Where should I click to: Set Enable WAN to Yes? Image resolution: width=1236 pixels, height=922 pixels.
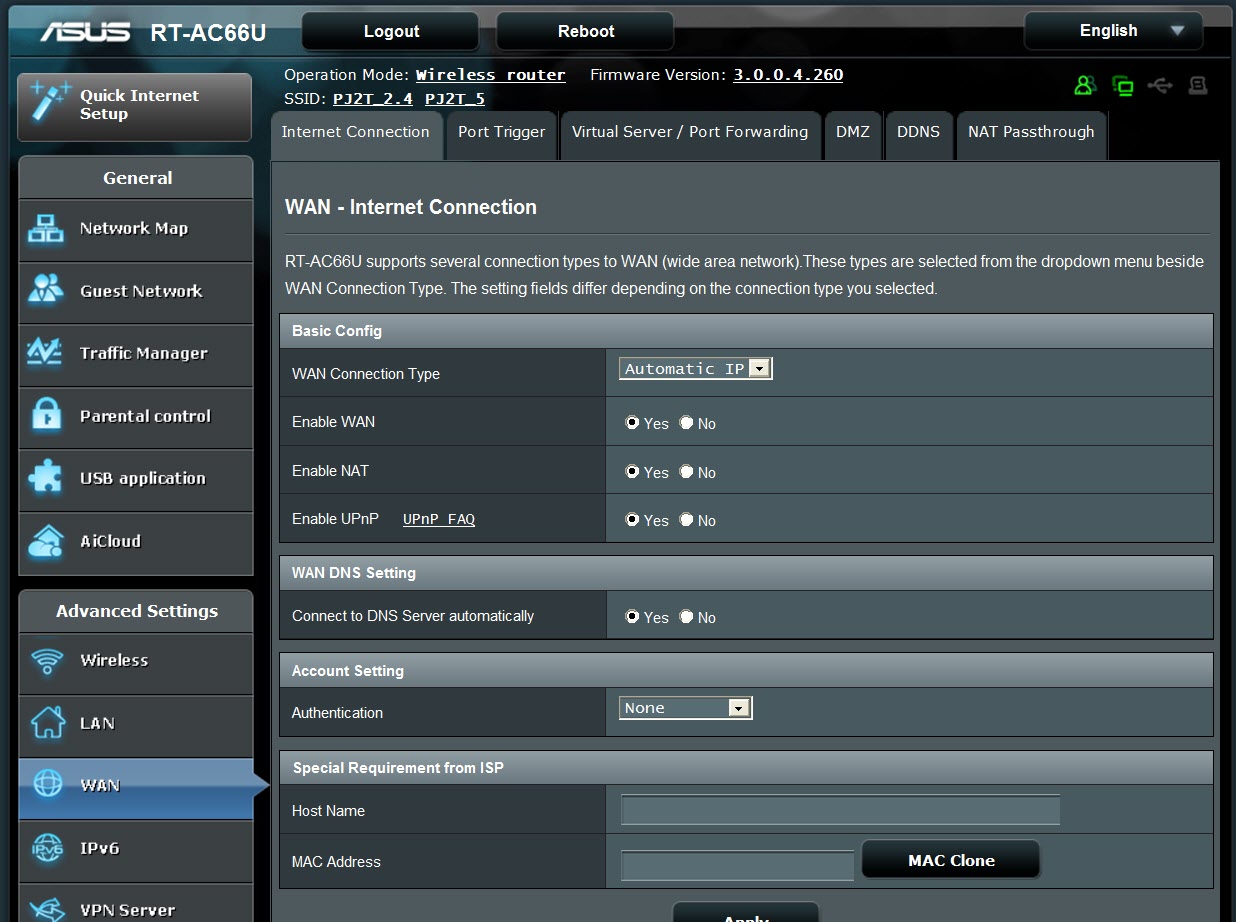point(632,422)
